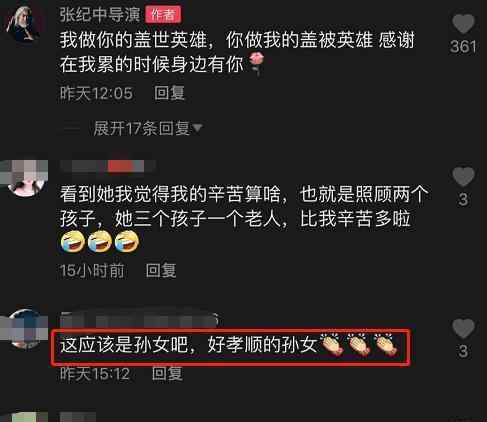Like the comment about 照顾两个孩子
487x422 pixels.
[x=463, y=177]
